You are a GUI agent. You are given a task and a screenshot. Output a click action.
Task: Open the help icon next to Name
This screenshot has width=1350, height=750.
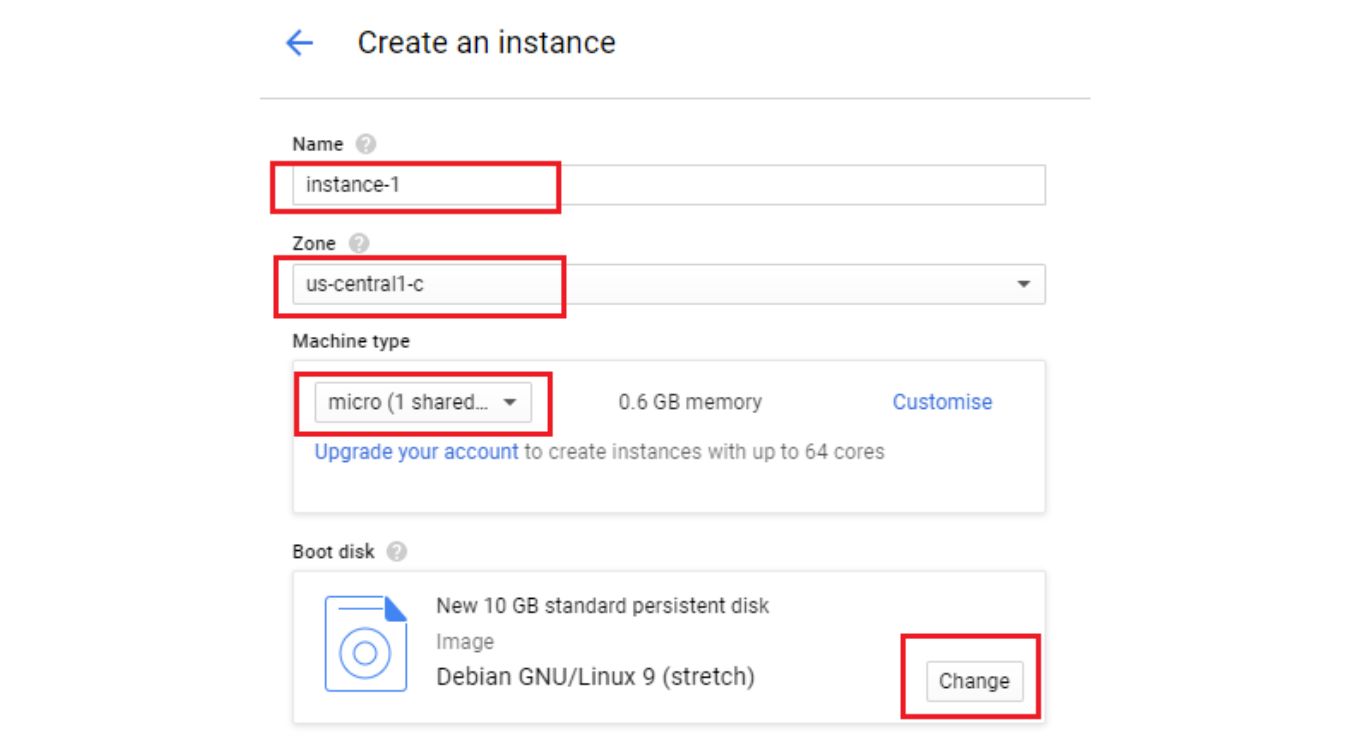coord(365,144)
